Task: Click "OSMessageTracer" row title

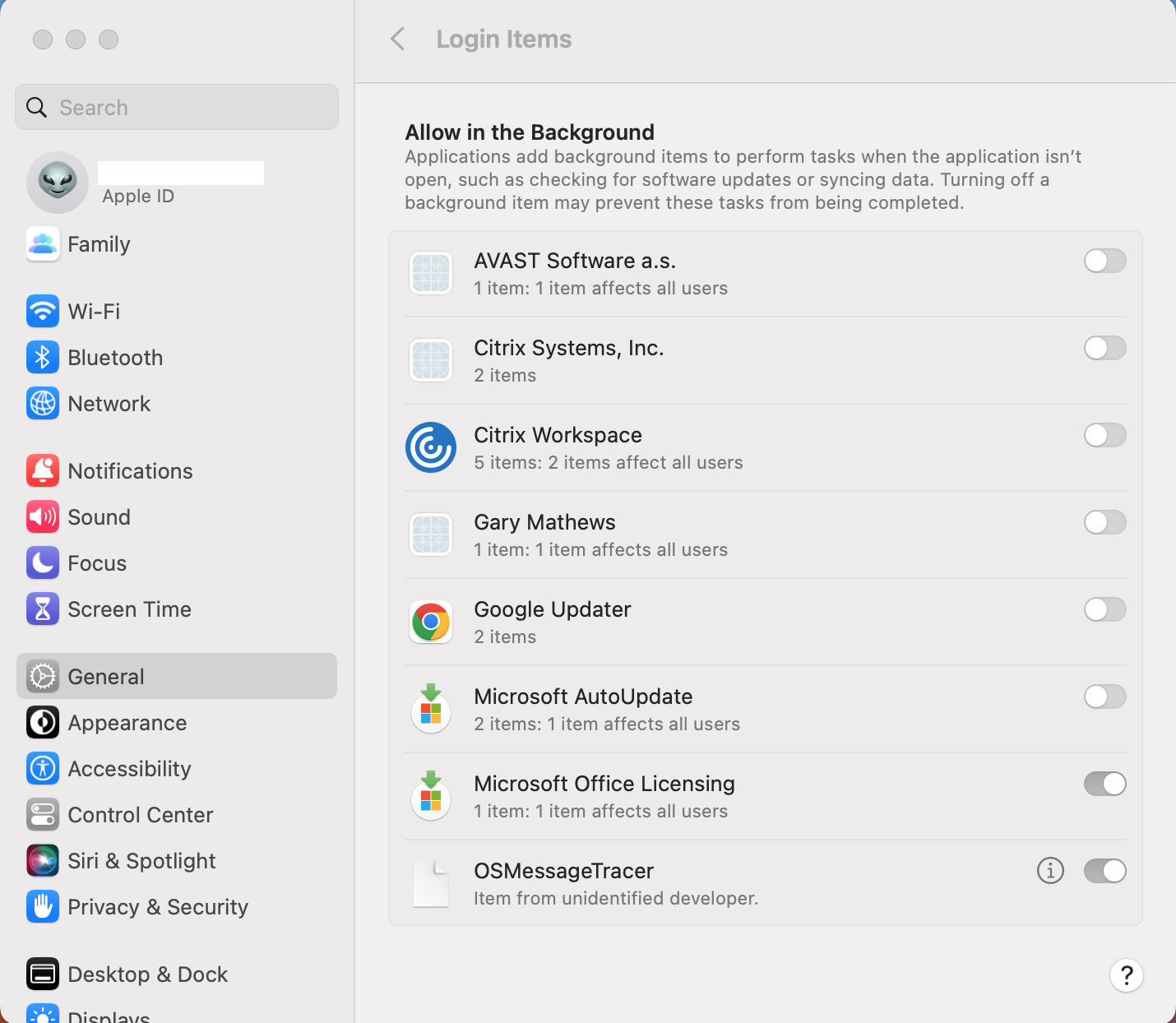Action: click(564, 871)
